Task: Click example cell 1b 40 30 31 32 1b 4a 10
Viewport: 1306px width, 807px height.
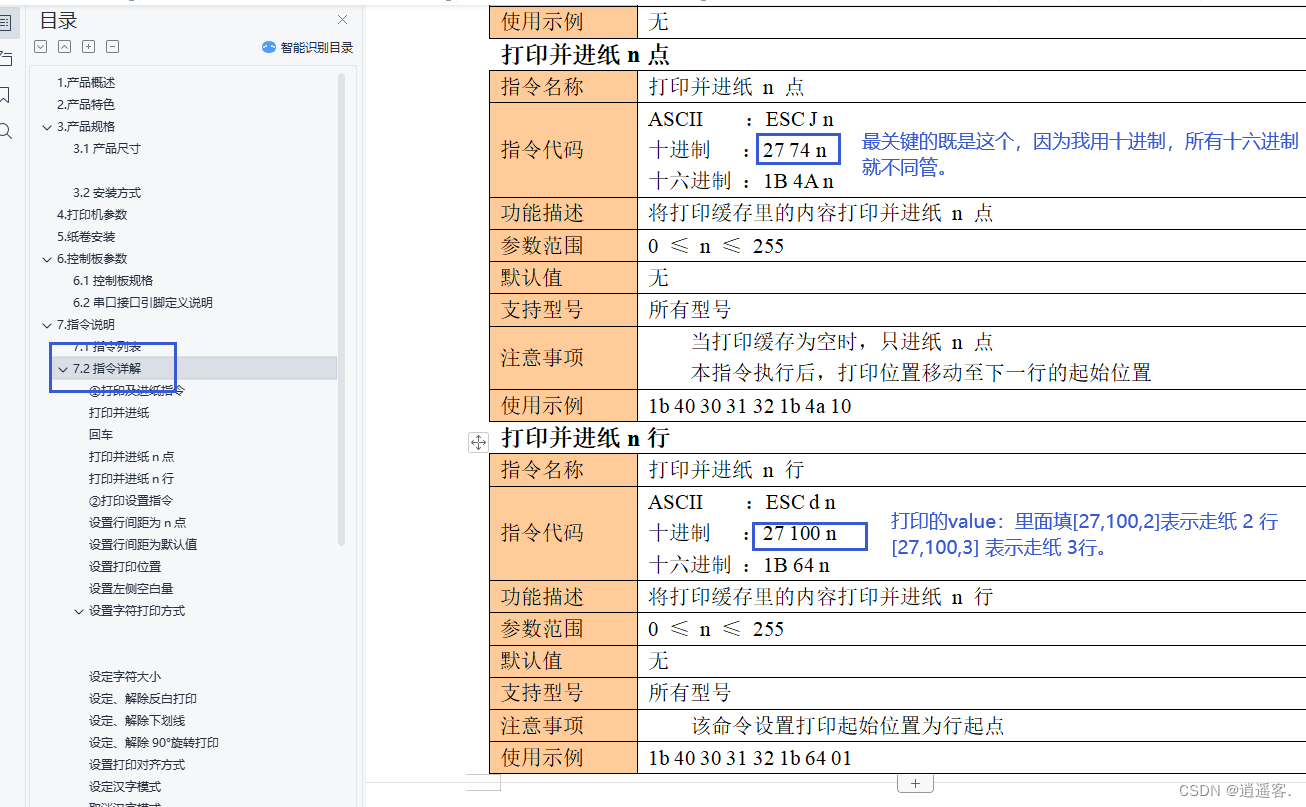Action: point(750,406)
